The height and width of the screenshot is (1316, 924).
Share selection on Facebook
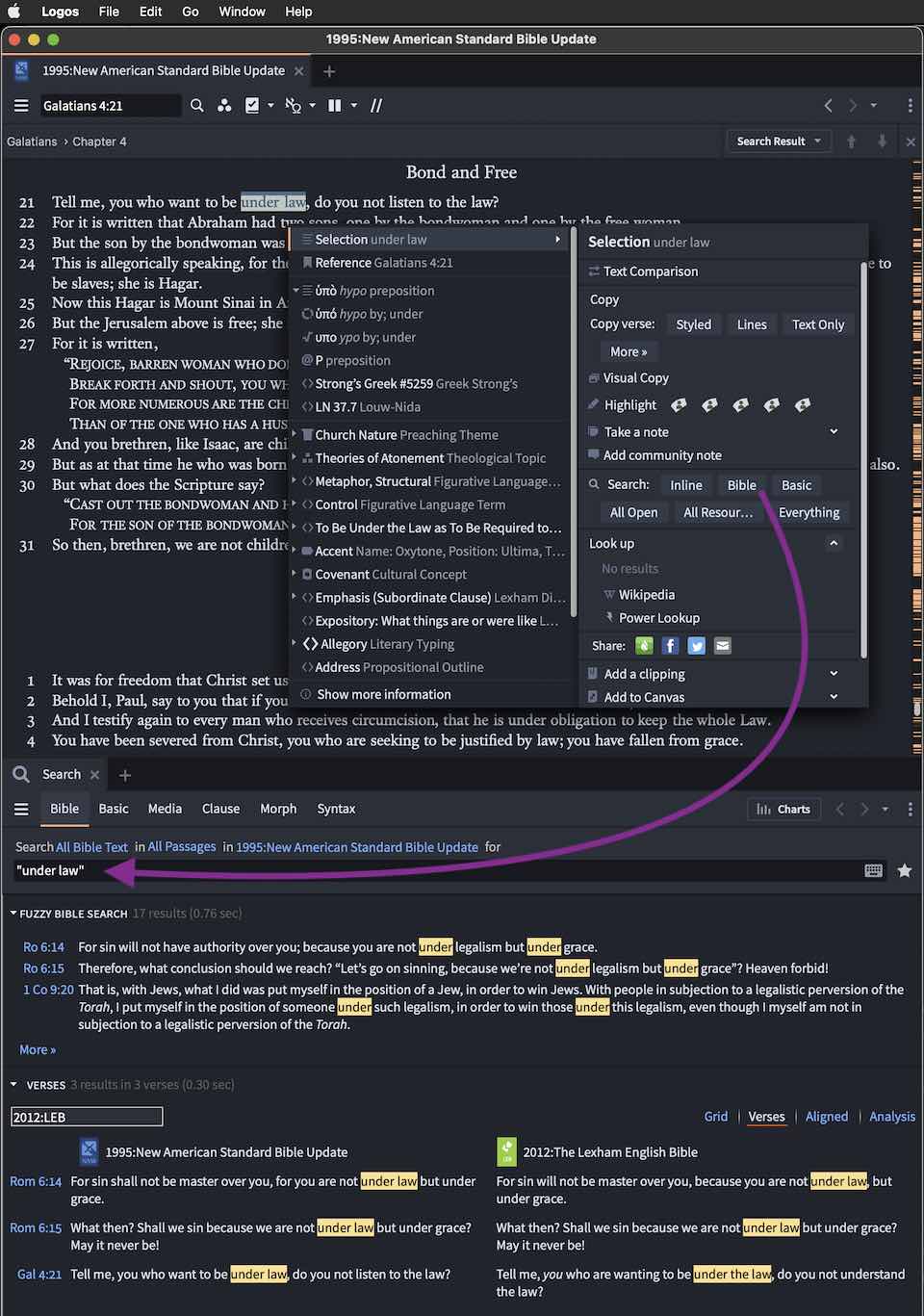(670, 646)
